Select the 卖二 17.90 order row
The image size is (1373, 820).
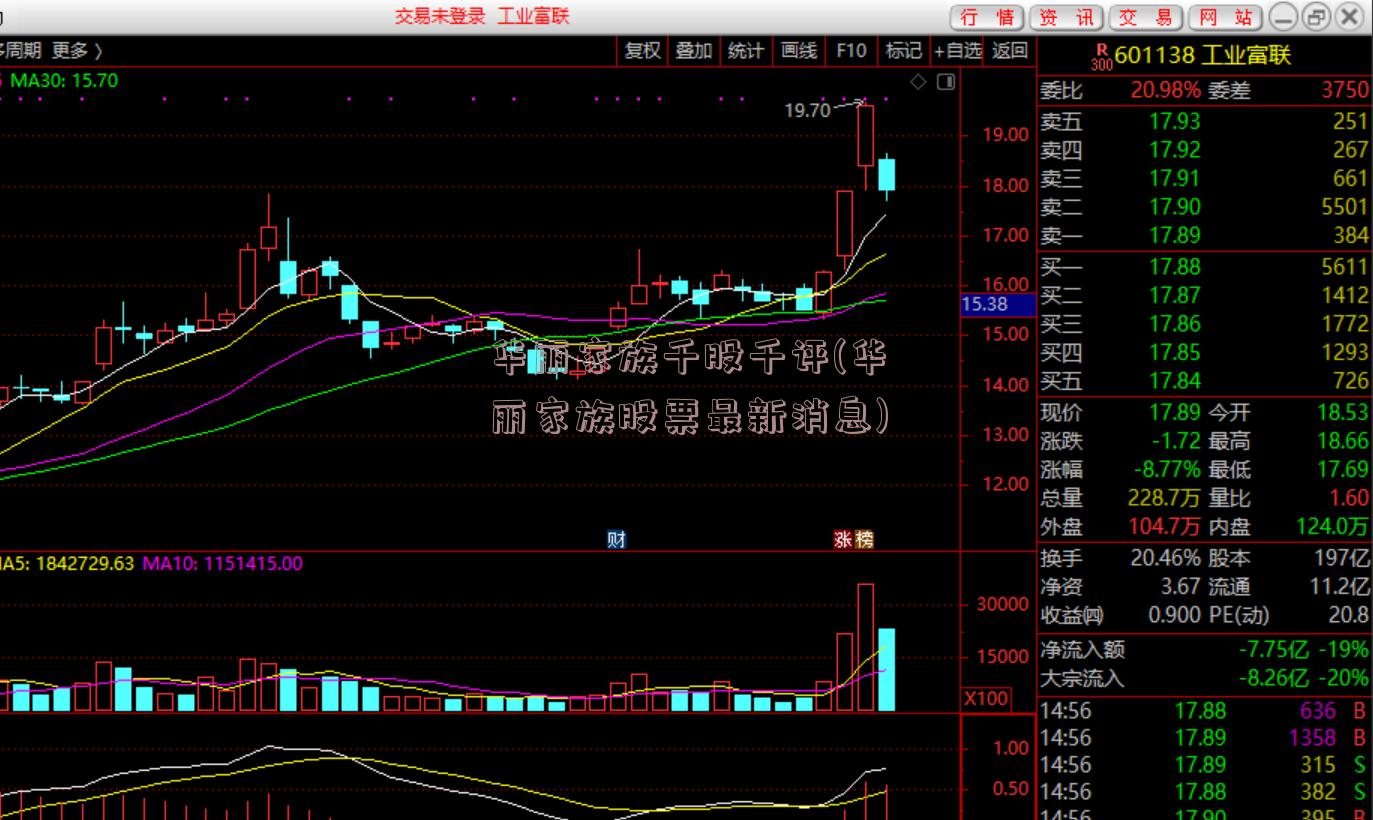pyautogui.click(x=1204, y=207)
